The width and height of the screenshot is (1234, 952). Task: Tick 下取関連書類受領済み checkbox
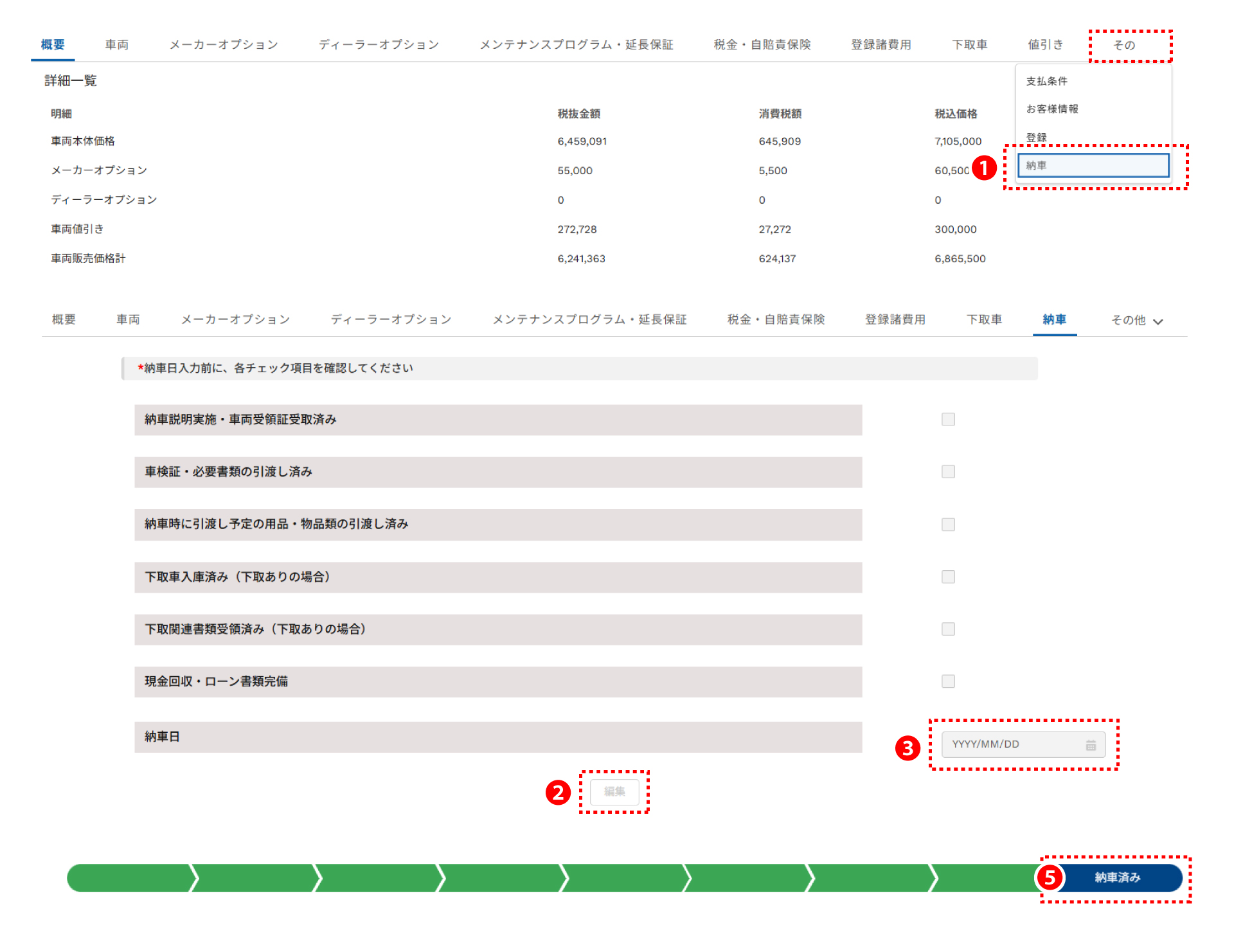(948, 629)
